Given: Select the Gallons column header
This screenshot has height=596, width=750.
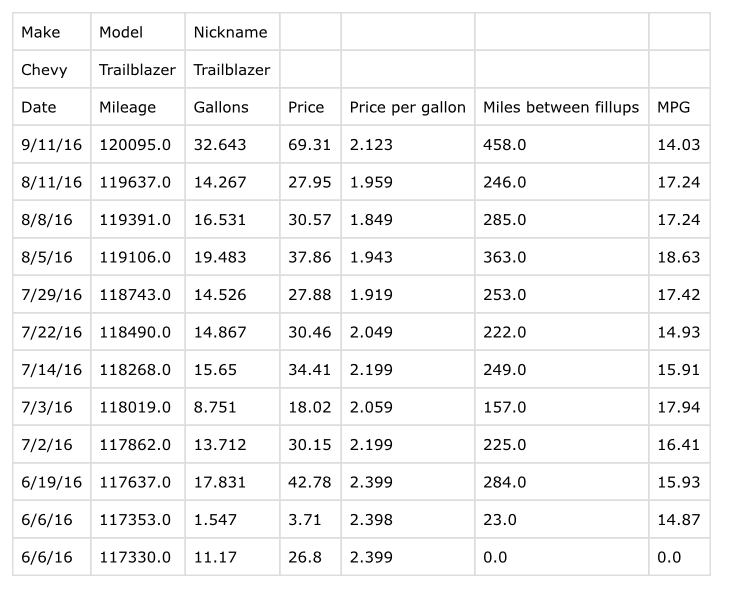Looking at the screenshot, I should (232, 107).
